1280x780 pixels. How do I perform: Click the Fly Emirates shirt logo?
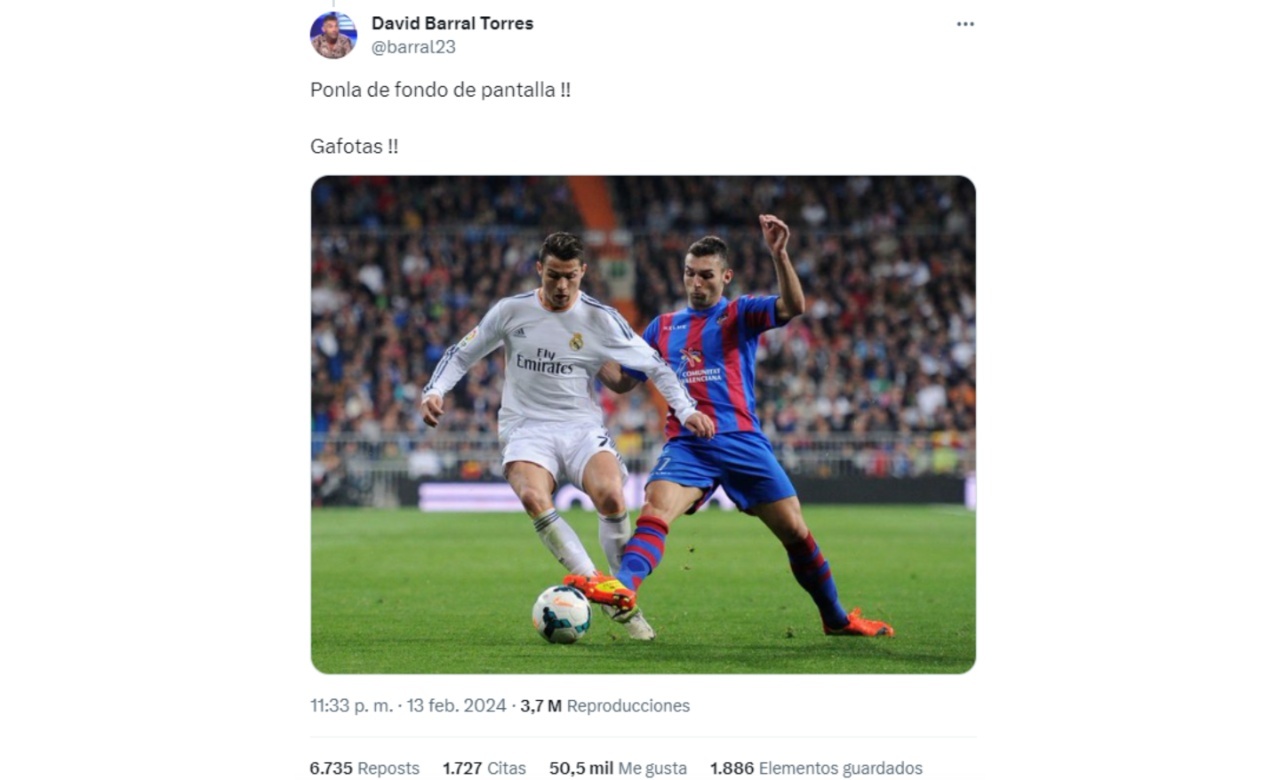point(544,362)
